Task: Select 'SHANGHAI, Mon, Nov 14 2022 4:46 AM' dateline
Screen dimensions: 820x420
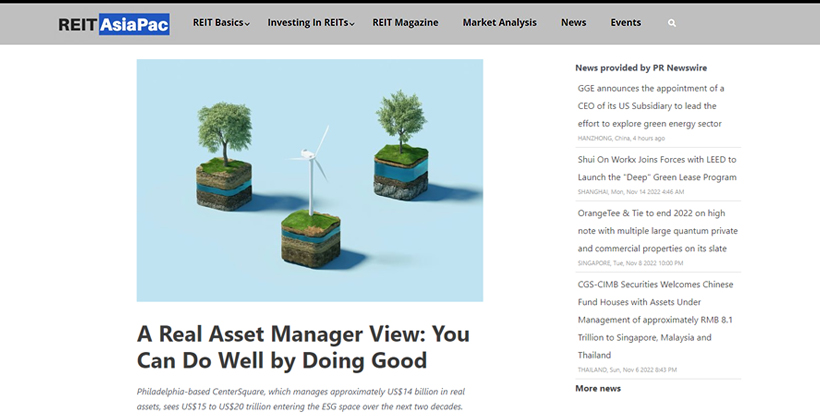Action: 631,192
